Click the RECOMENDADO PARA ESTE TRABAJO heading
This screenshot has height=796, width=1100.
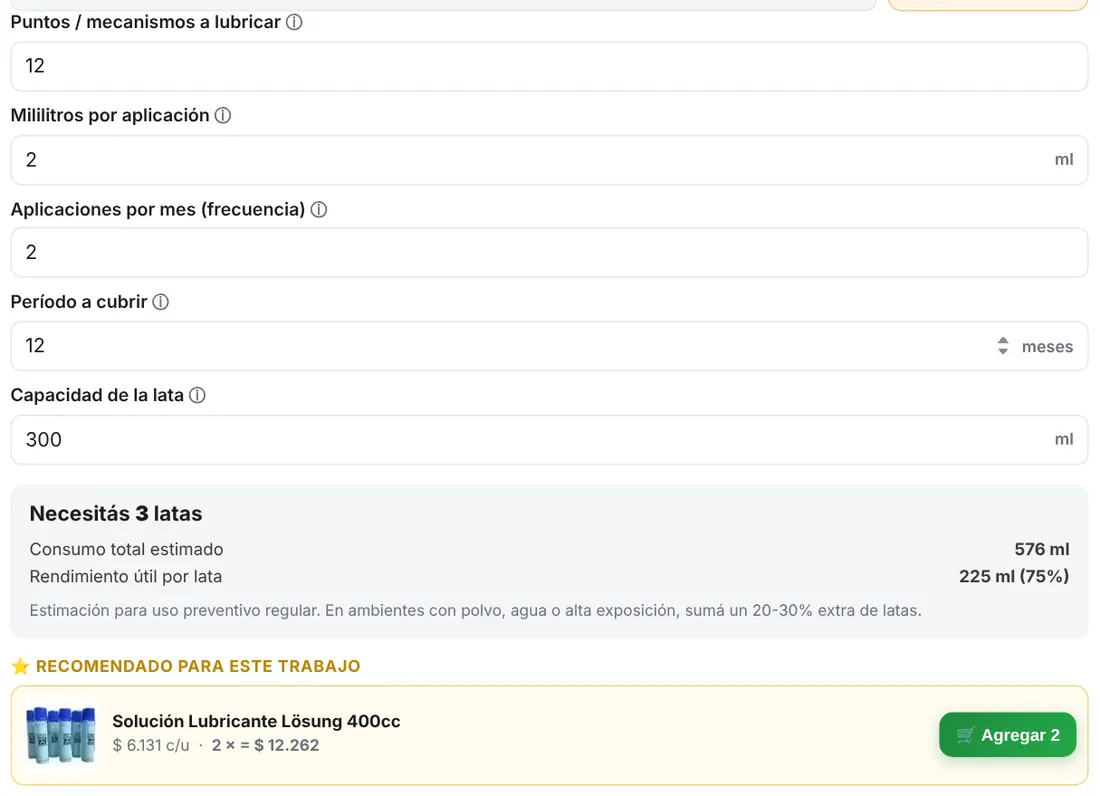coord(198,666)
